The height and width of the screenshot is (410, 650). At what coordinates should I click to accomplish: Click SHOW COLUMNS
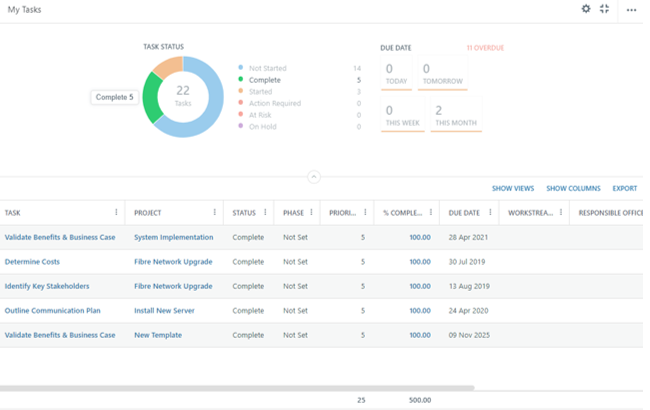click(x=573, y=188)
